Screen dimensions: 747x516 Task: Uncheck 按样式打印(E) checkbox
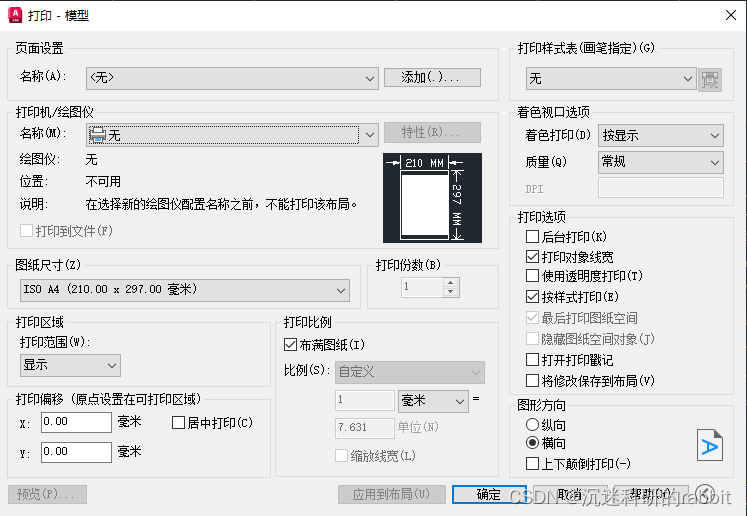click(532, 297)
